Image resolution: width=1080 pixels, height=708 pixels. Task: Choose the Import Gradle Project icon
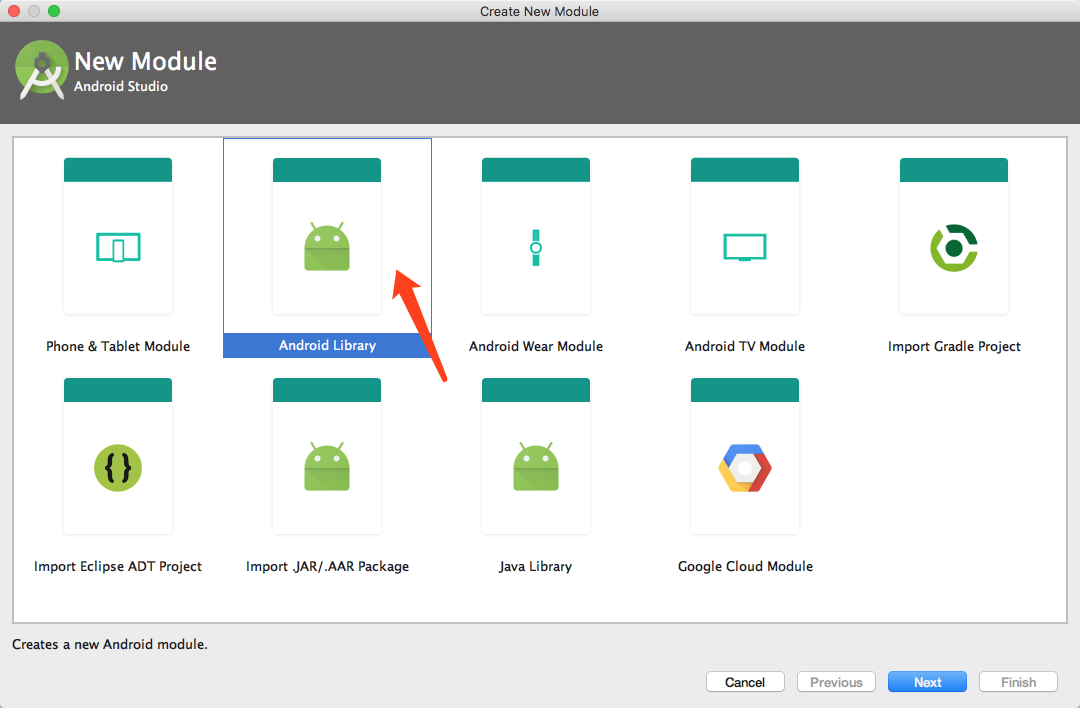954,247
